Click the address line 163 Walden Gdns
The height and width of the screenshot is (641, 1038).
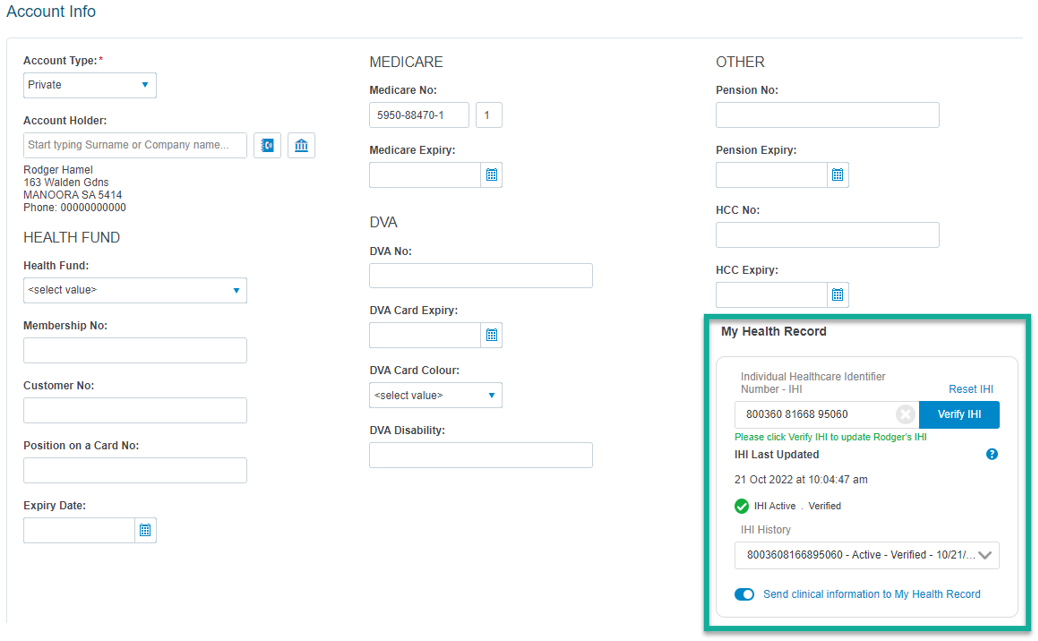coord(66,183)
